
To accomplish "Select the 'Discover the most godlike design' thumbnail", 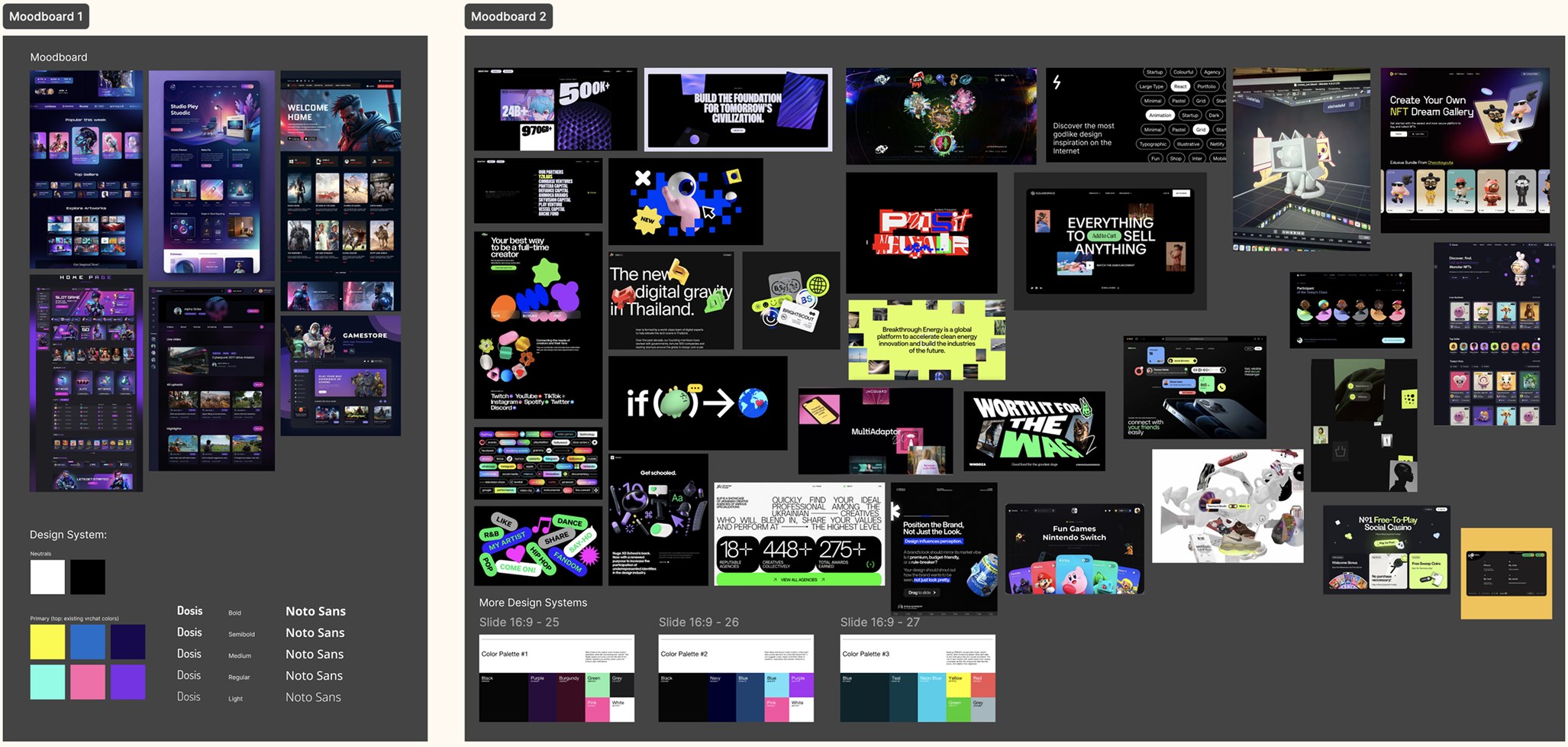I will 1135,115.
